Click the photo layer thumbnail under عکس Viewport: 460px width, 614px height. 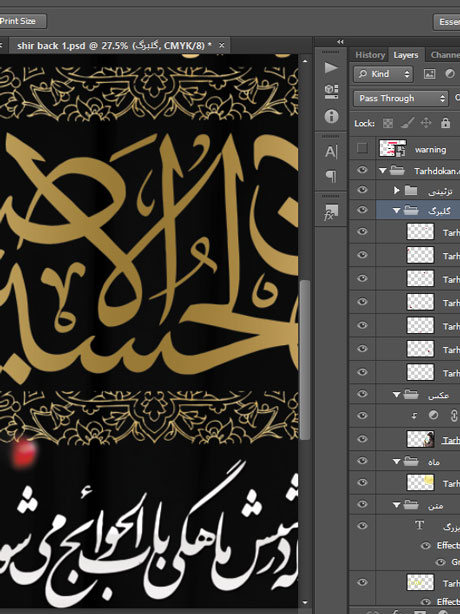[x=420, y=439]
